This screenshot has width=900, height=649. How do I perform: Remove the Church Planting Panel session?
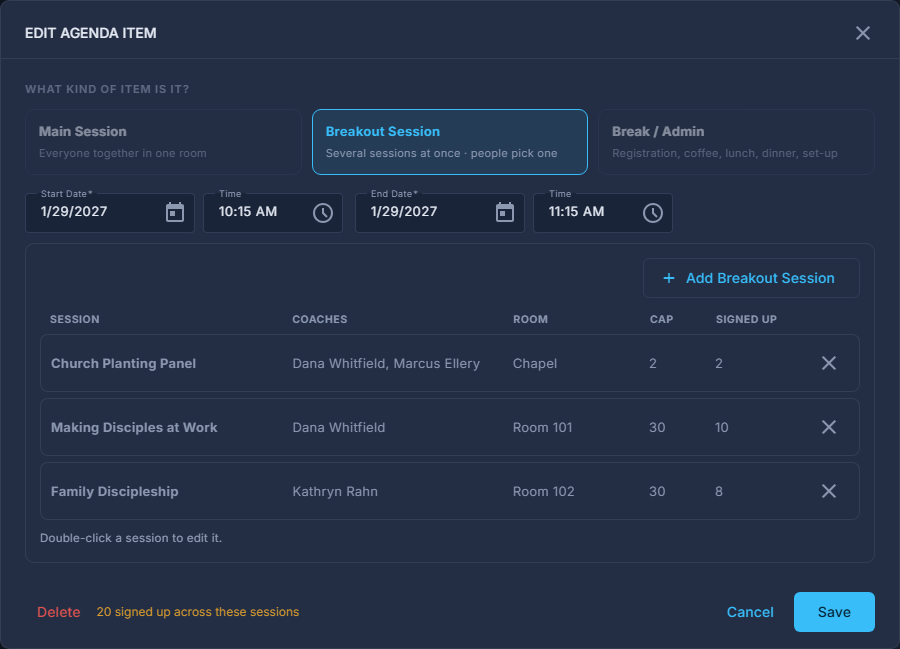click(x=828, y=363)
